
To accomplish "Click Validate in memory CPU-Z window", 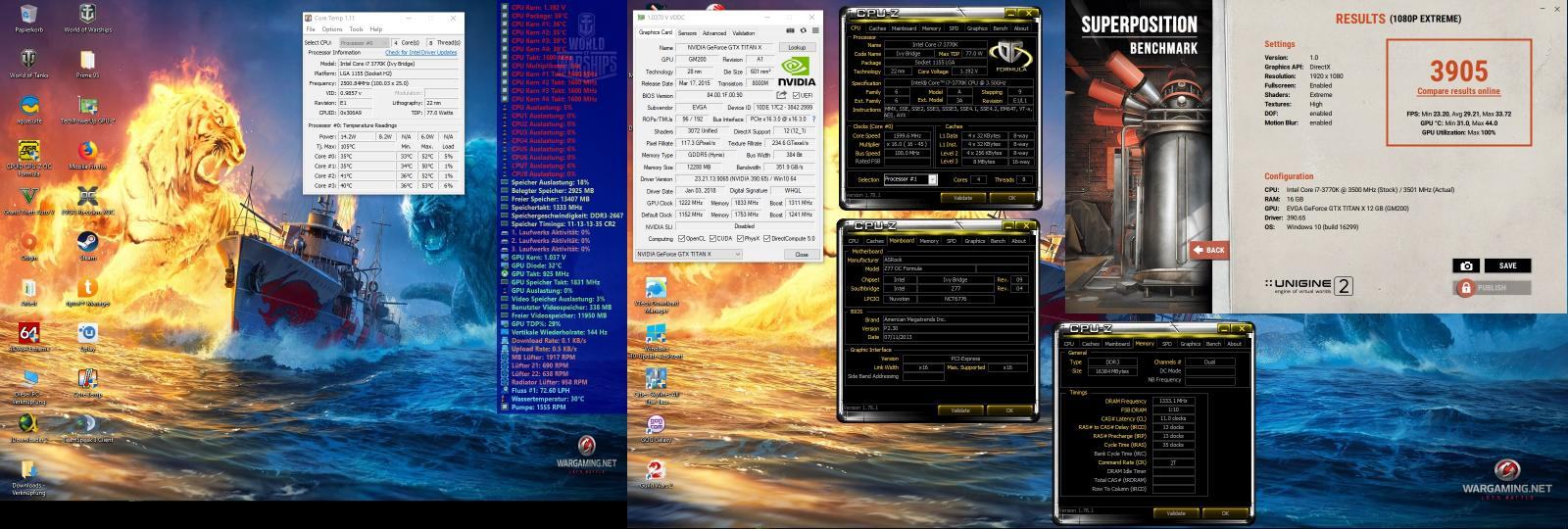I will pos(1176,512).
